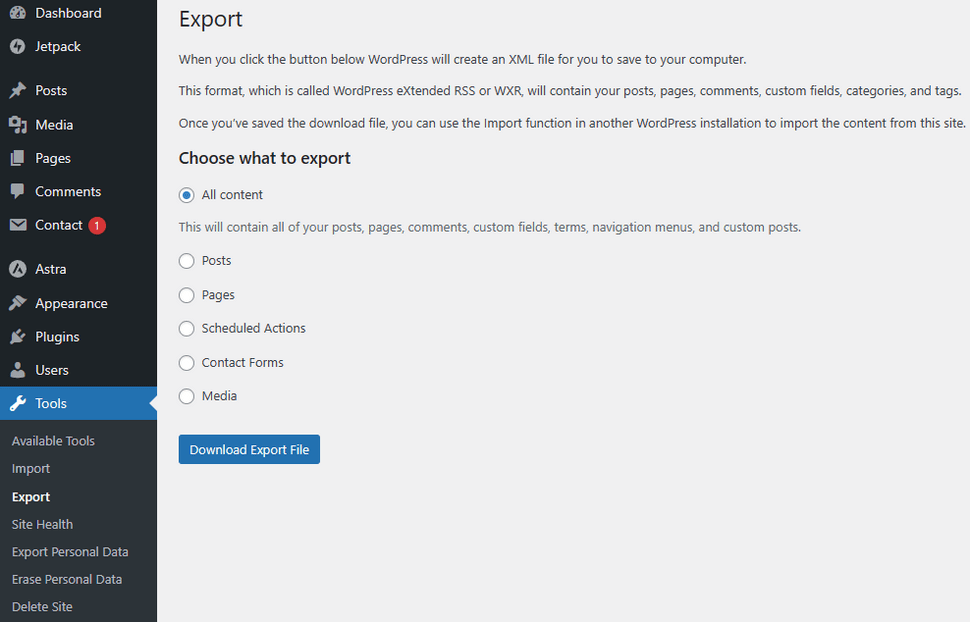This screenshot has height=622, width=970.
Task: Click the Download Export File button
Action: point(249,449)
